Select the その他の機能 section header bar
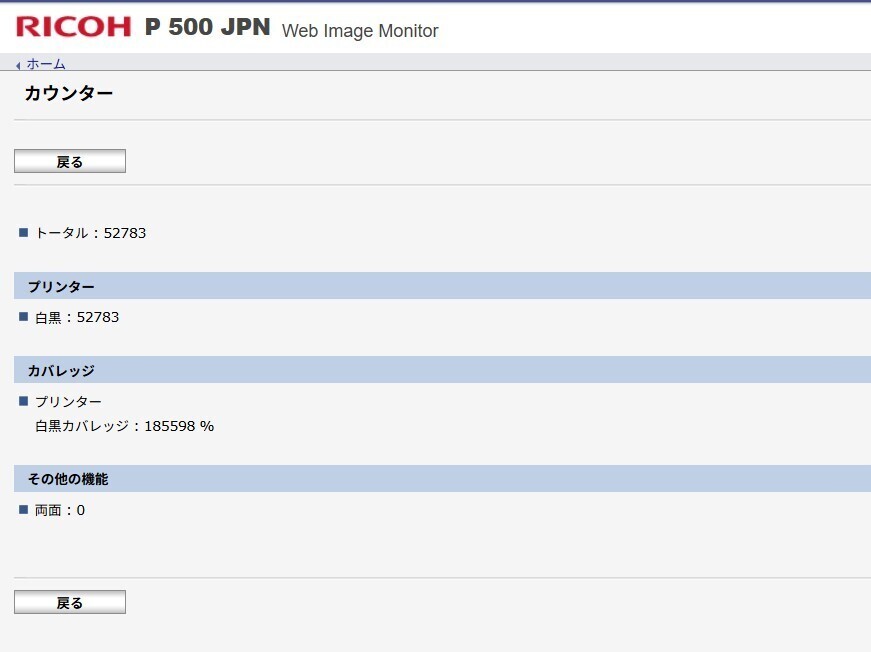 (x=442, y=479)
